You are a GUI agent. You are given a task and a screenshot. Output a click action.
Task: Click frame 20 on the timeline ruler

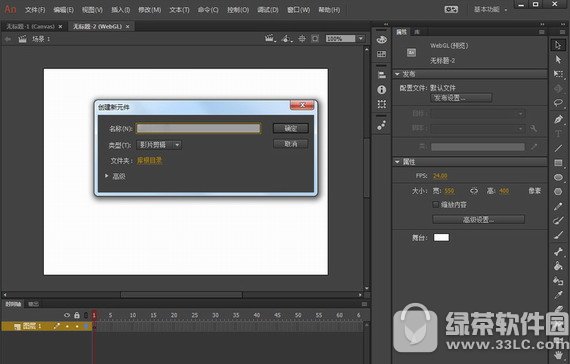click(174, 315)
